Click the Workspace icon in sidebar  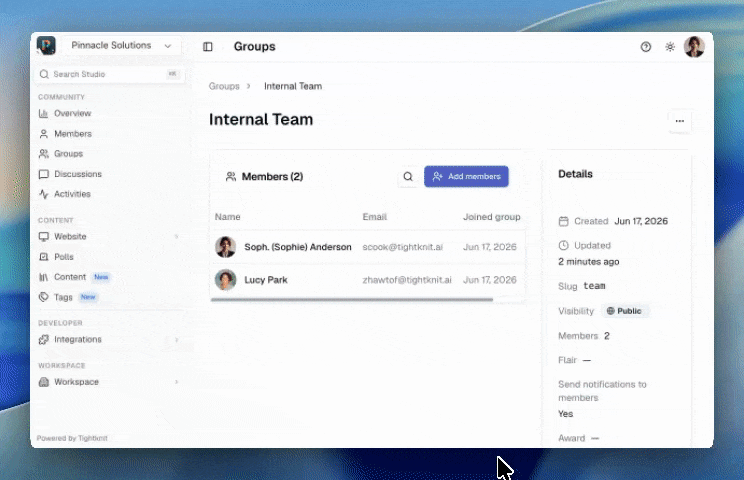click(x=44, y=382)
